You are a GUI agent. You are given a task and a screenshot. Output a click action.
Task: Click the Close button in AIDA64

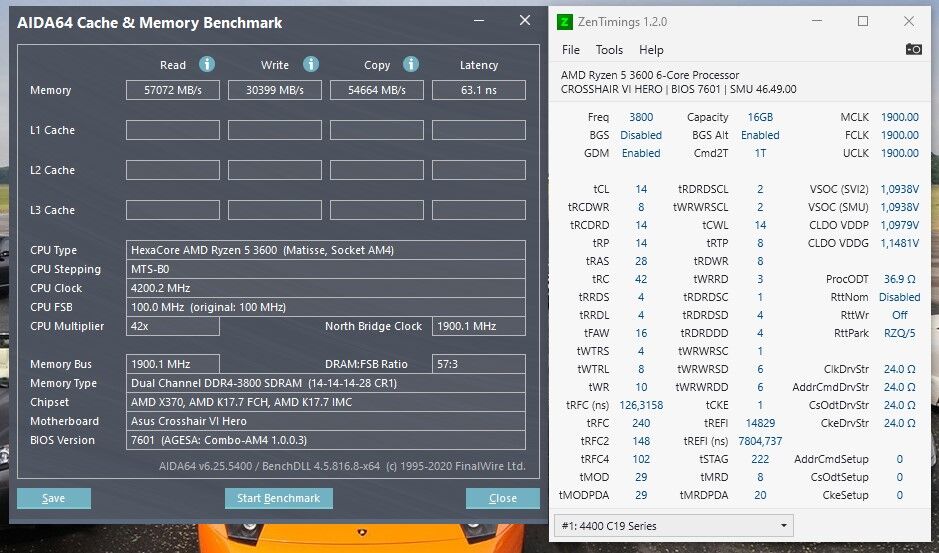(502, 498)
